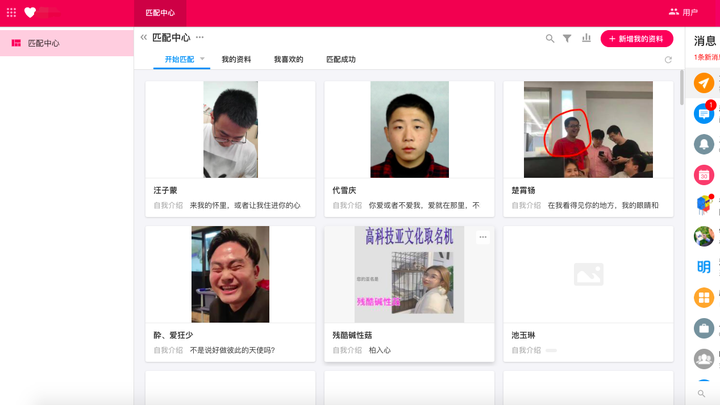Image resolution: width=720 pixels, height=405 pixels.
Task: Open the more options dots beside 匹配中心 title
Action: pos(200,37)
